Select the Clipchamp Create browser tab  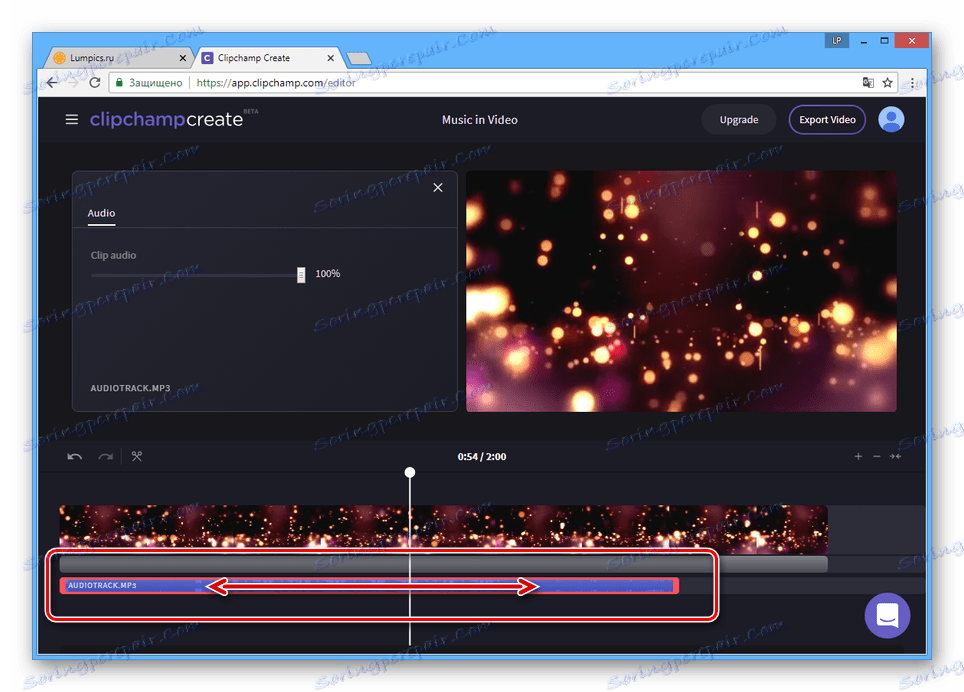263,58
